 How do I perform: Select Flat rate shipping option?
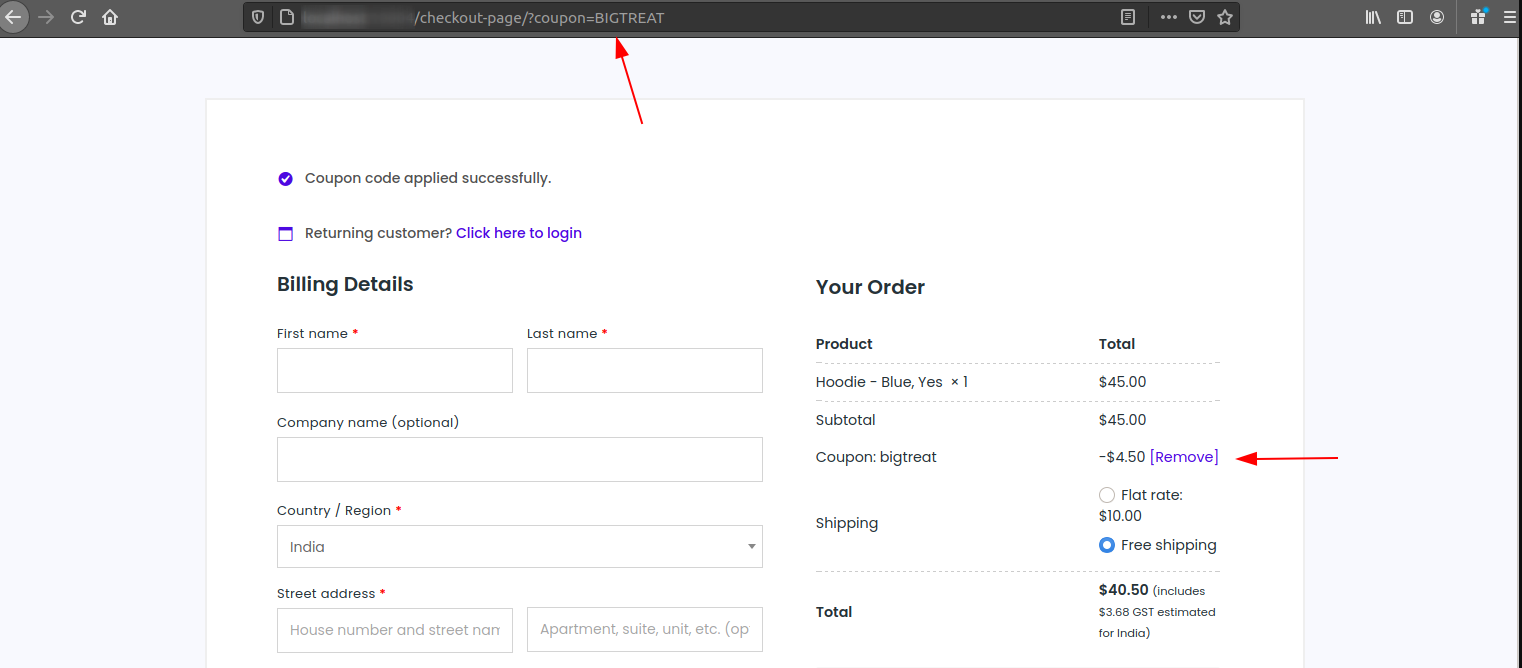[x=1107, y=495]
